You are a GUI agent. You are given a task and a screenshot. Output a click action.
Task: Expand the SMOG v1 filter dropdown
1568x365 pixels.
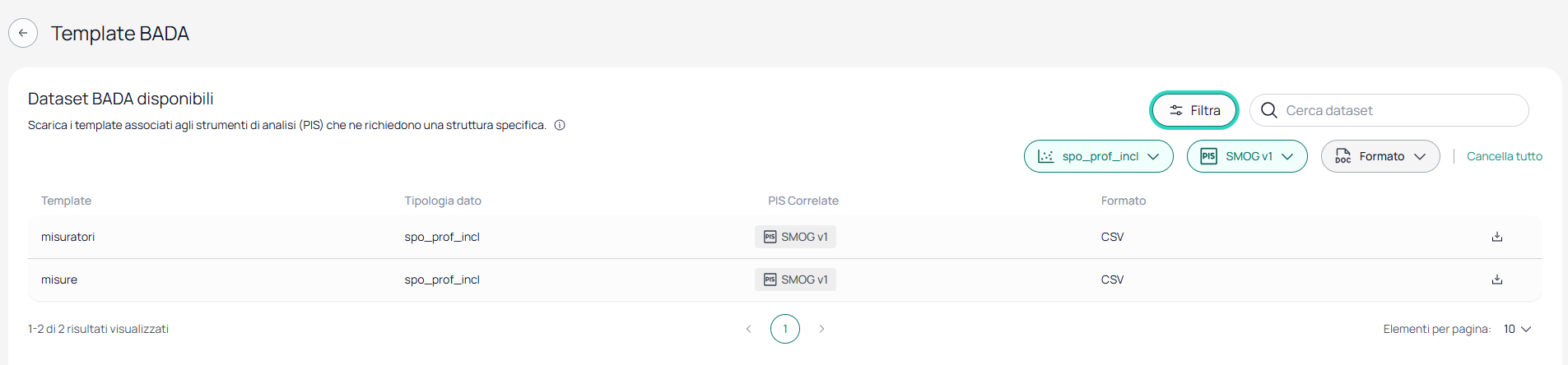pos(1247,156)
